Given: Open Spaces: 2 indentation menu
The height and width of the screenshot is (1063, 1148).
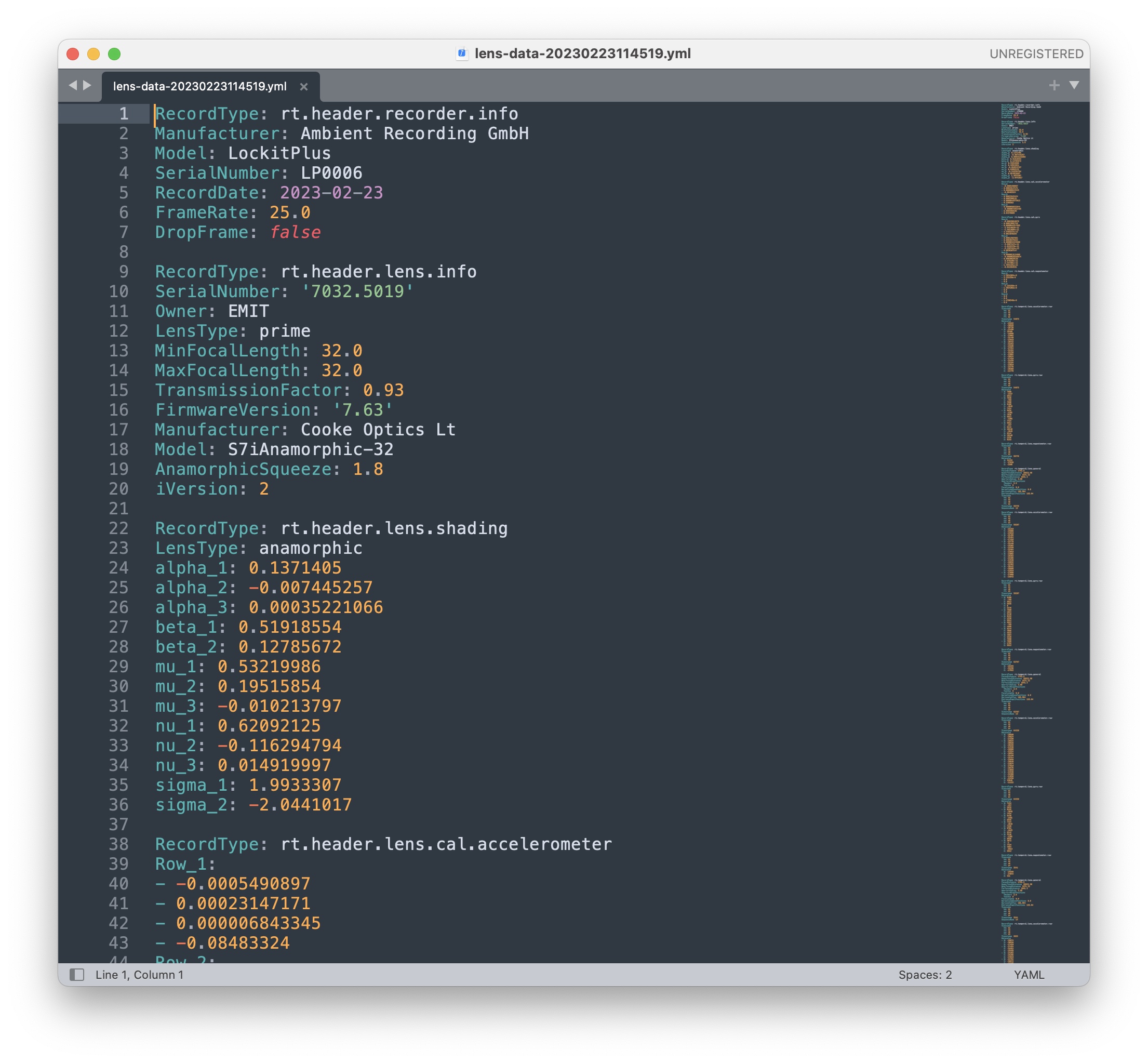Looking at the screenshot, I should pos(925,975).
